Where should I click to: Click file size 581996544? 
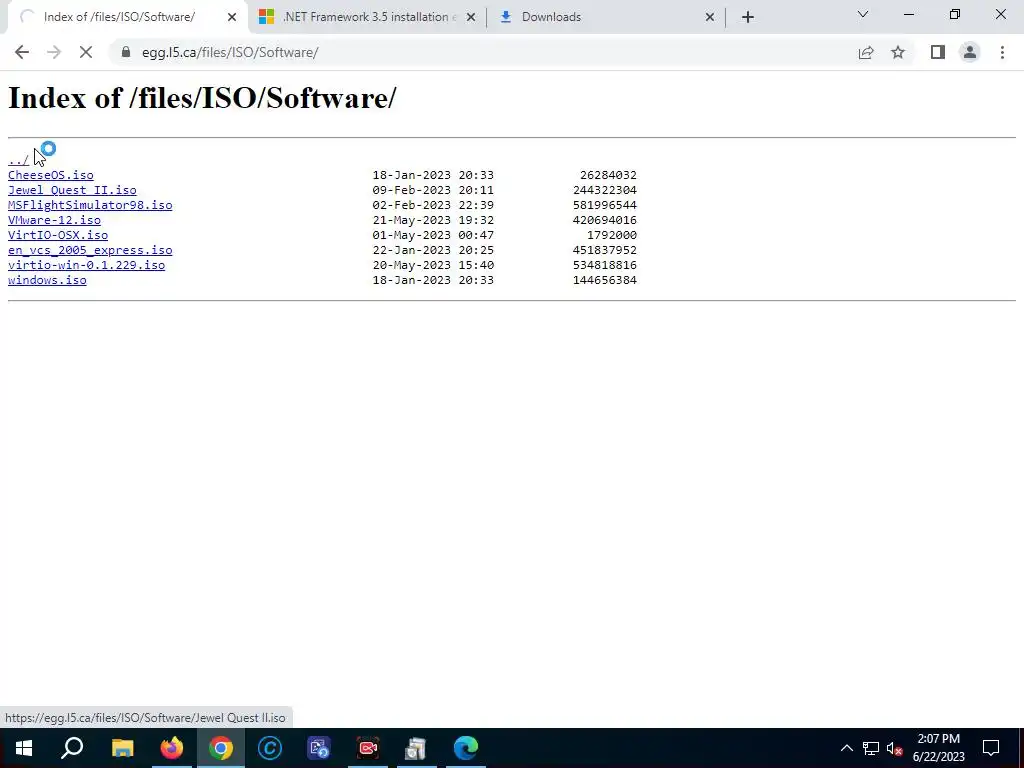pos(605,205)
